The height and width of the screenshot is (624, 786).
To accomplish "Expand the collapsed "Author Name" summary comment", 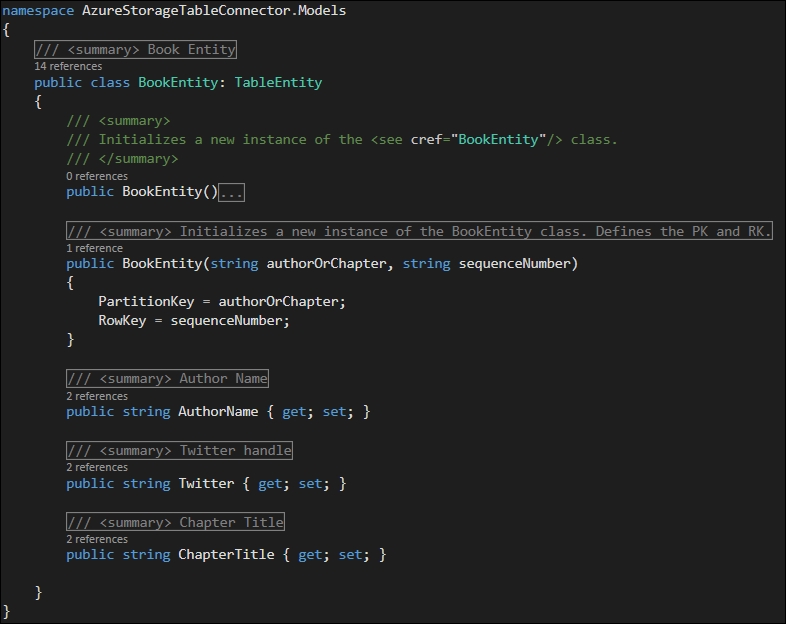I will pos(167,378).
